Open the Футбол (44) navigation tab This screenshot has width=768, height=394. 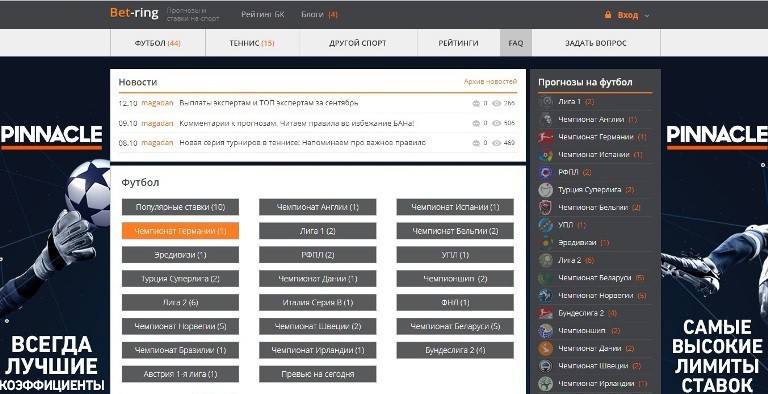pyautogui.click(x=158, y=43)
